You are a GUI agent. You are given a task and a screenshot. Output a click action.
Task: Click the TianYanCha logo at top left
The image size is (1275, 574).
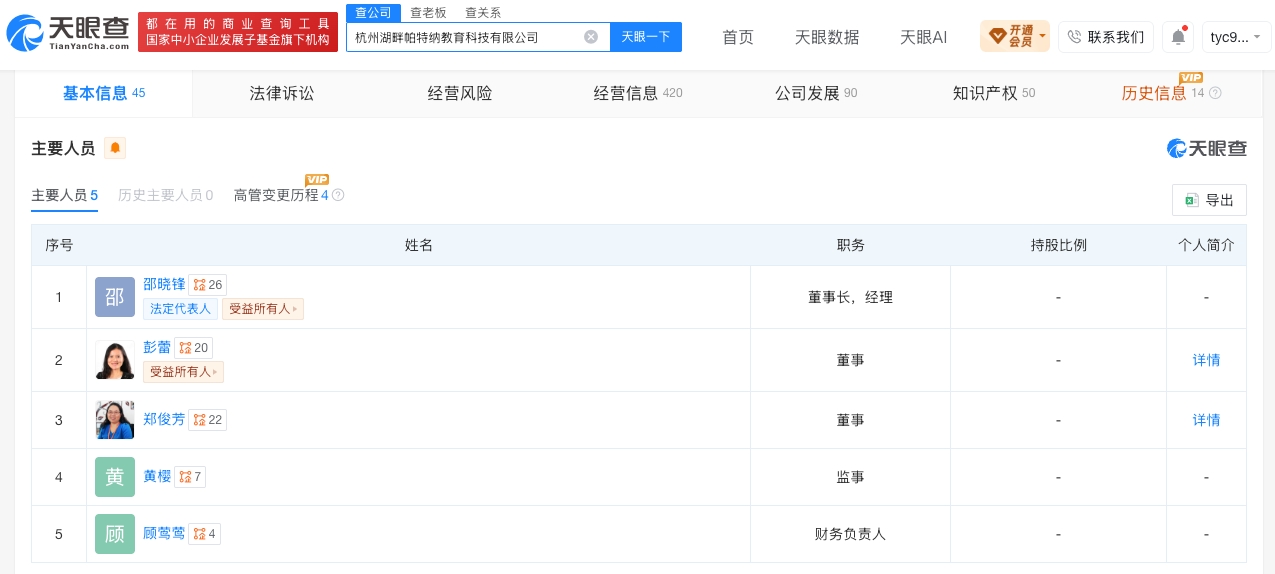tap(68, 33)
